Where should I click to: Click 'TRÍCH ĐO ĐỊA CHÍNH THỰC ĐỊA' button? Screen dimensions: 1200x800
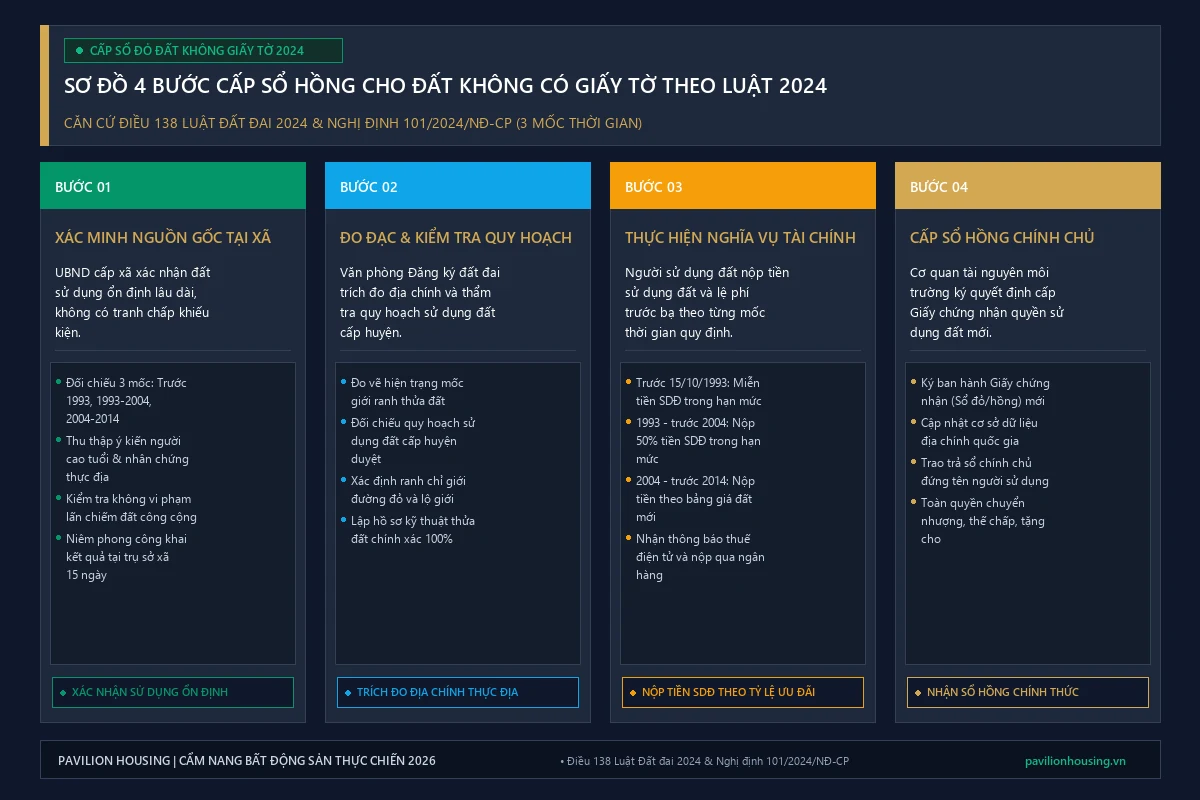point(458,692)
